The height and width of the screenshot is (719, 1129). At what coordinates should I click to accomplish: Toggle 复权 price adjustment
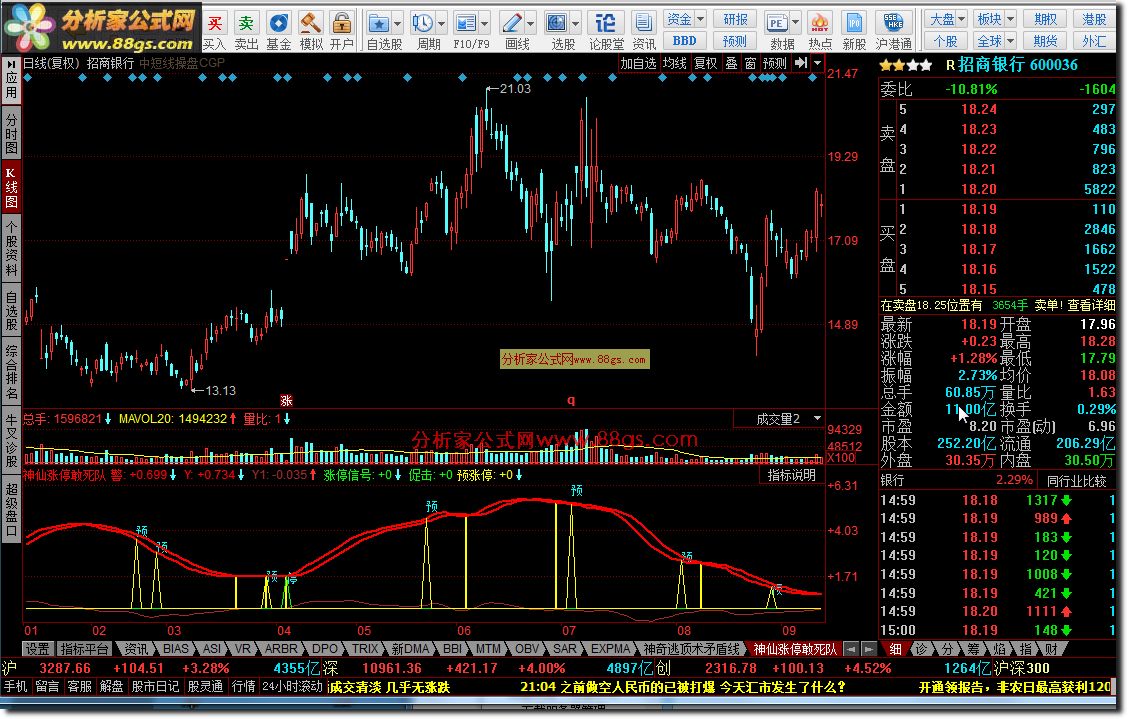point(706,63)
